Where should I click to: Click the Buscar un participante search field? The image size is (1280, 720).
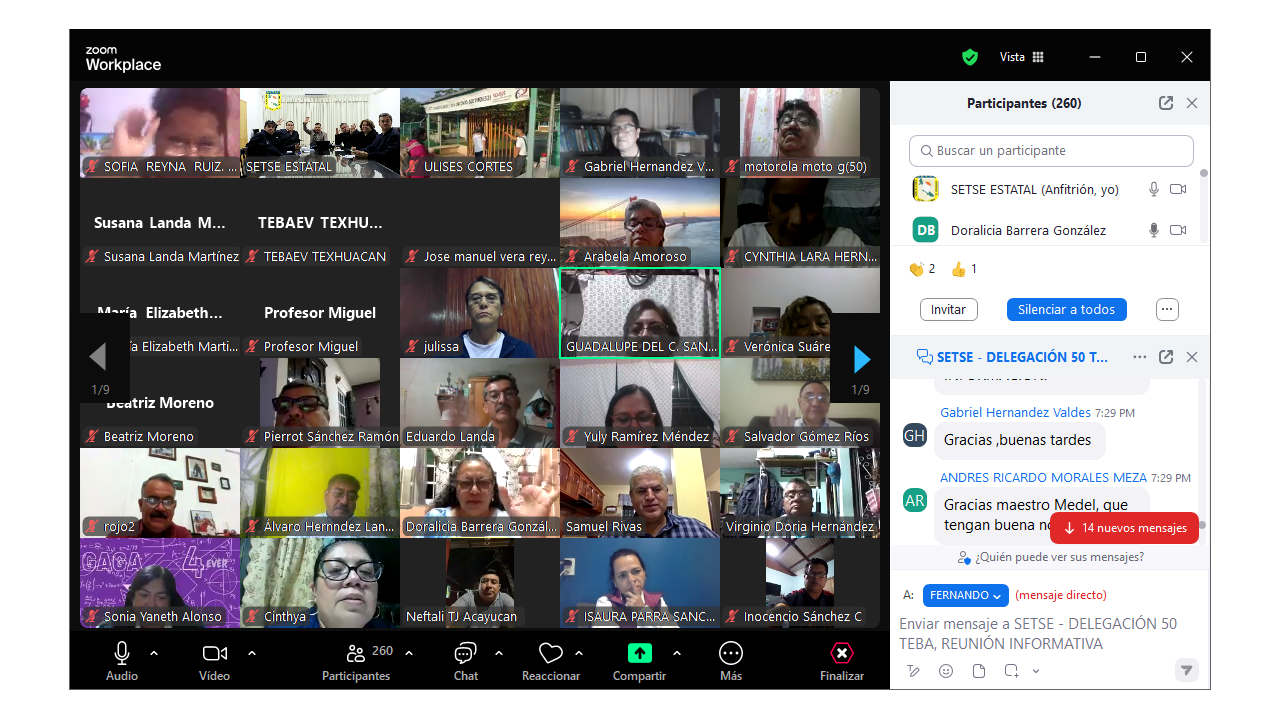point(1051,151)
